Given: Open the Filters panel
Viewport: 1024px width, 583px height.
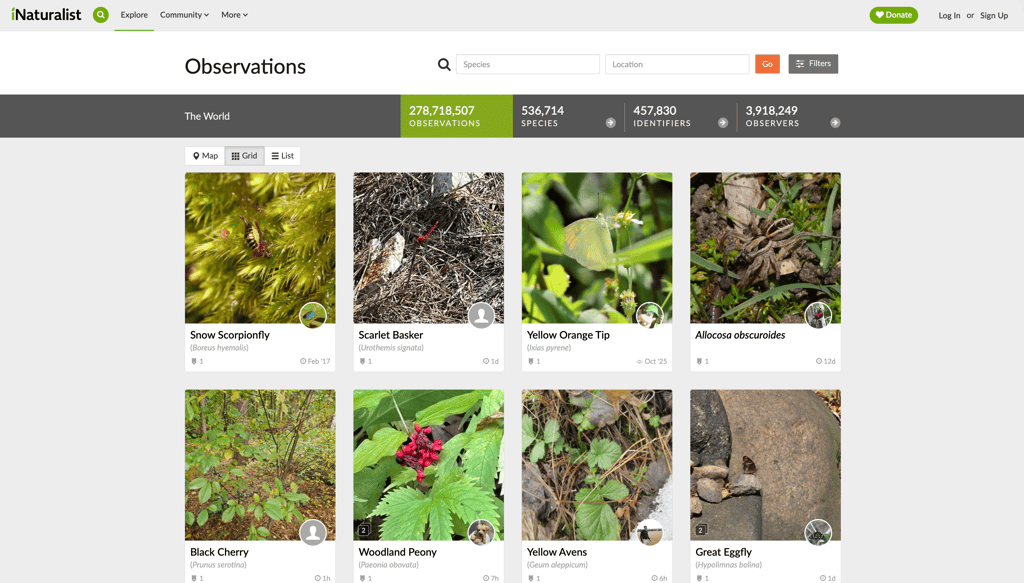Looking at the screenshot, I should (x=812, y=64).
